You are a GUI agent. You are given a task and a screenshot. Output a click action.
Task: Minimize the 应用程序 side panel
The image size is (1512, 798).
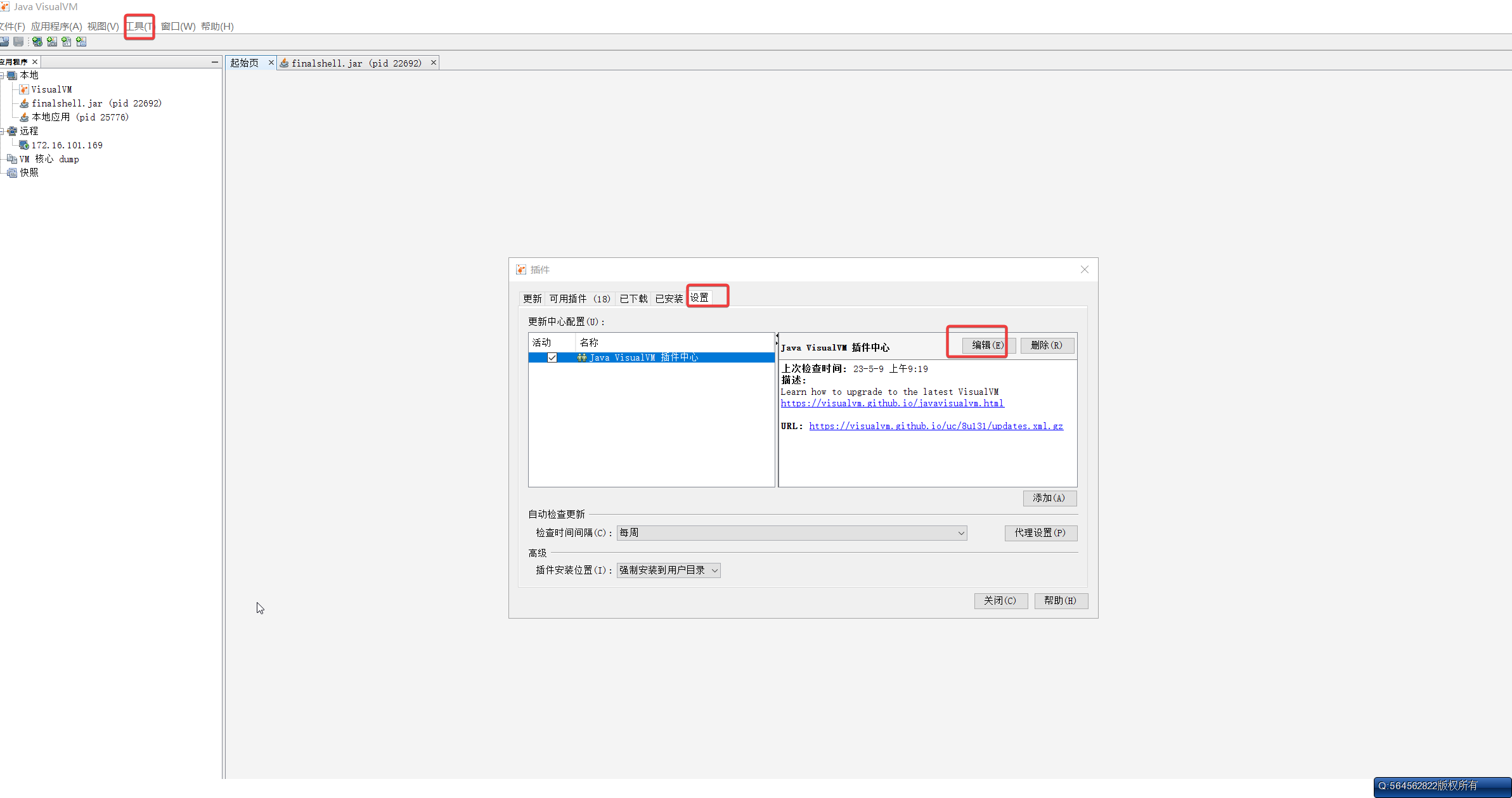[215, 61]
